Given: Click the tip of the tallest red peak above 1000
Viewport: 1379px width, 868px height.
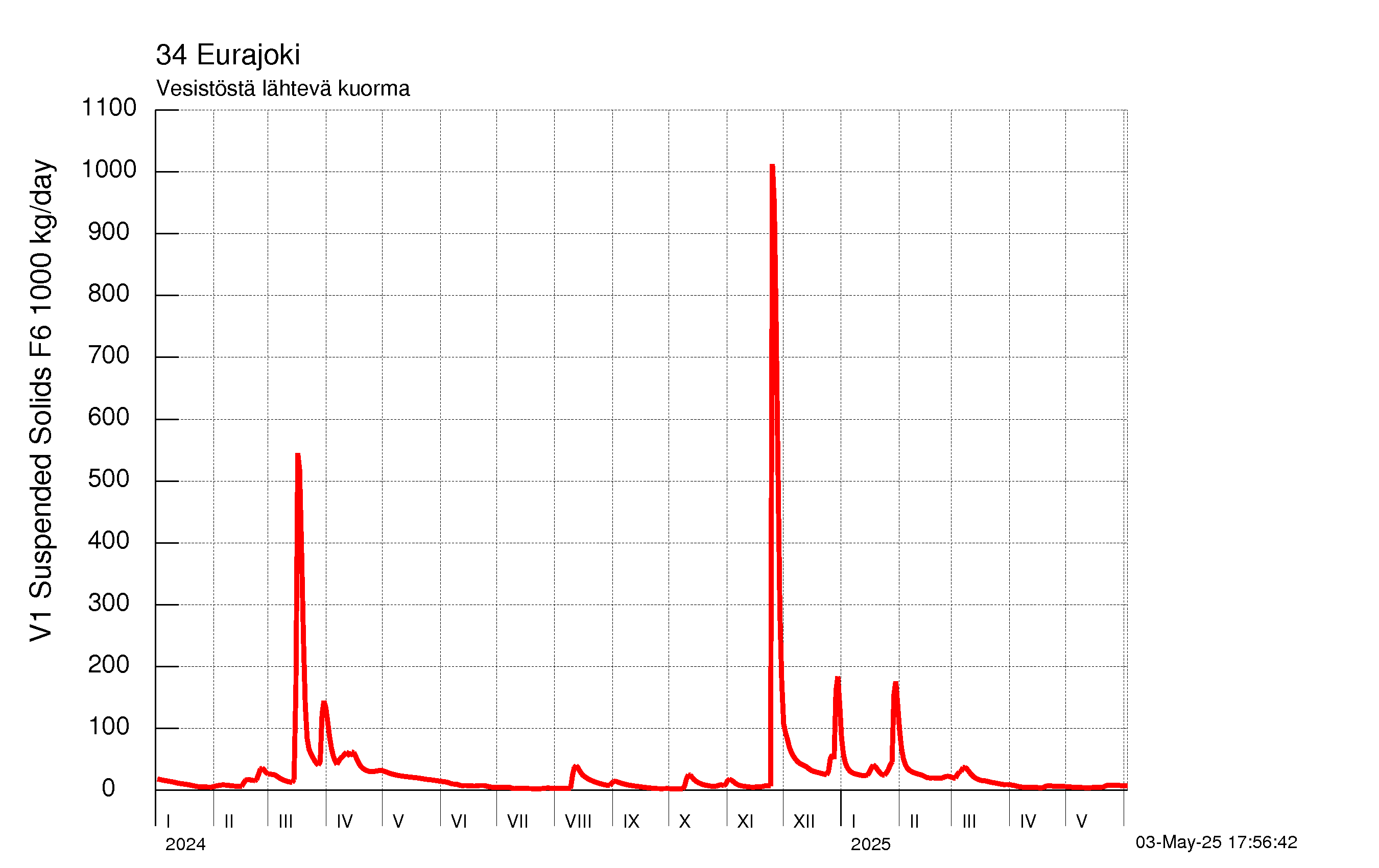Looking at the screenshot, I should pos(772,165).
